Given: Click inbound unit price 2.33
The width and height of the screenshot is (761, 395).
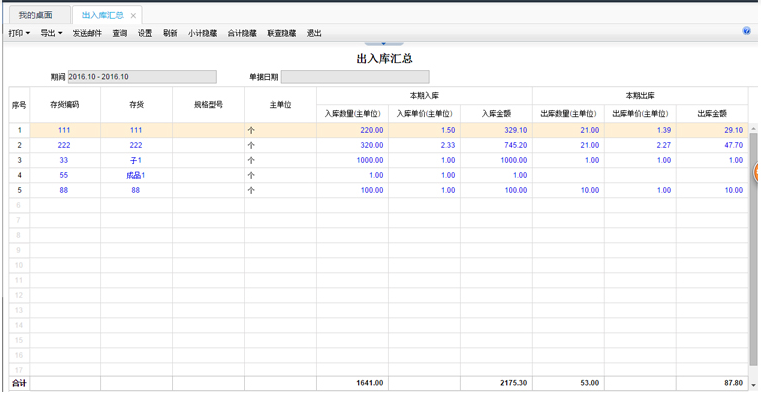Looking at the screenshot, I should [x=448, y=145].
